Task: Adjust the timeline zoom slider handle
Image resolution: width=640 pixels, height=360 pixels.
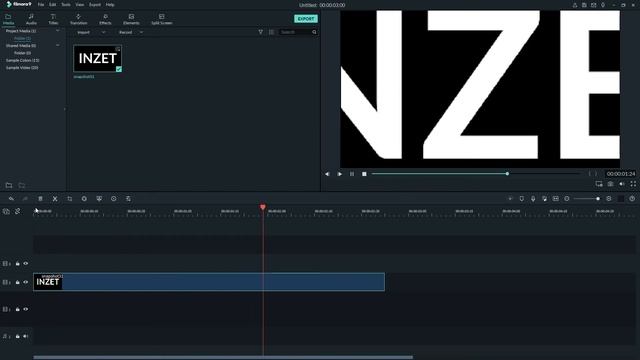Action: tap(598, 199)
